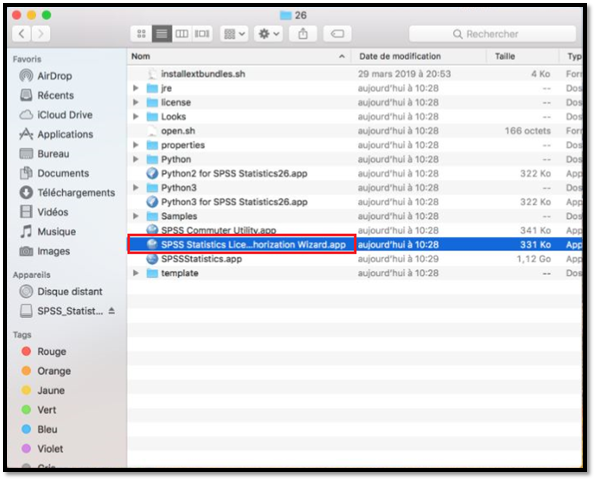Expand the properties folder
Viewport: 596px width, 481px height.
tap(136, 145)
